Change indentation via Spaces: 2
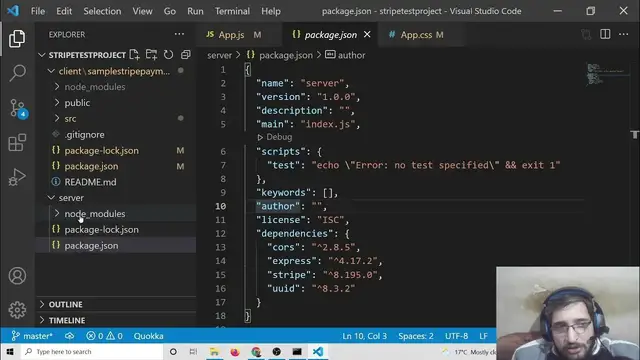This screenshot has width=640, height=360. click(416, 336)
